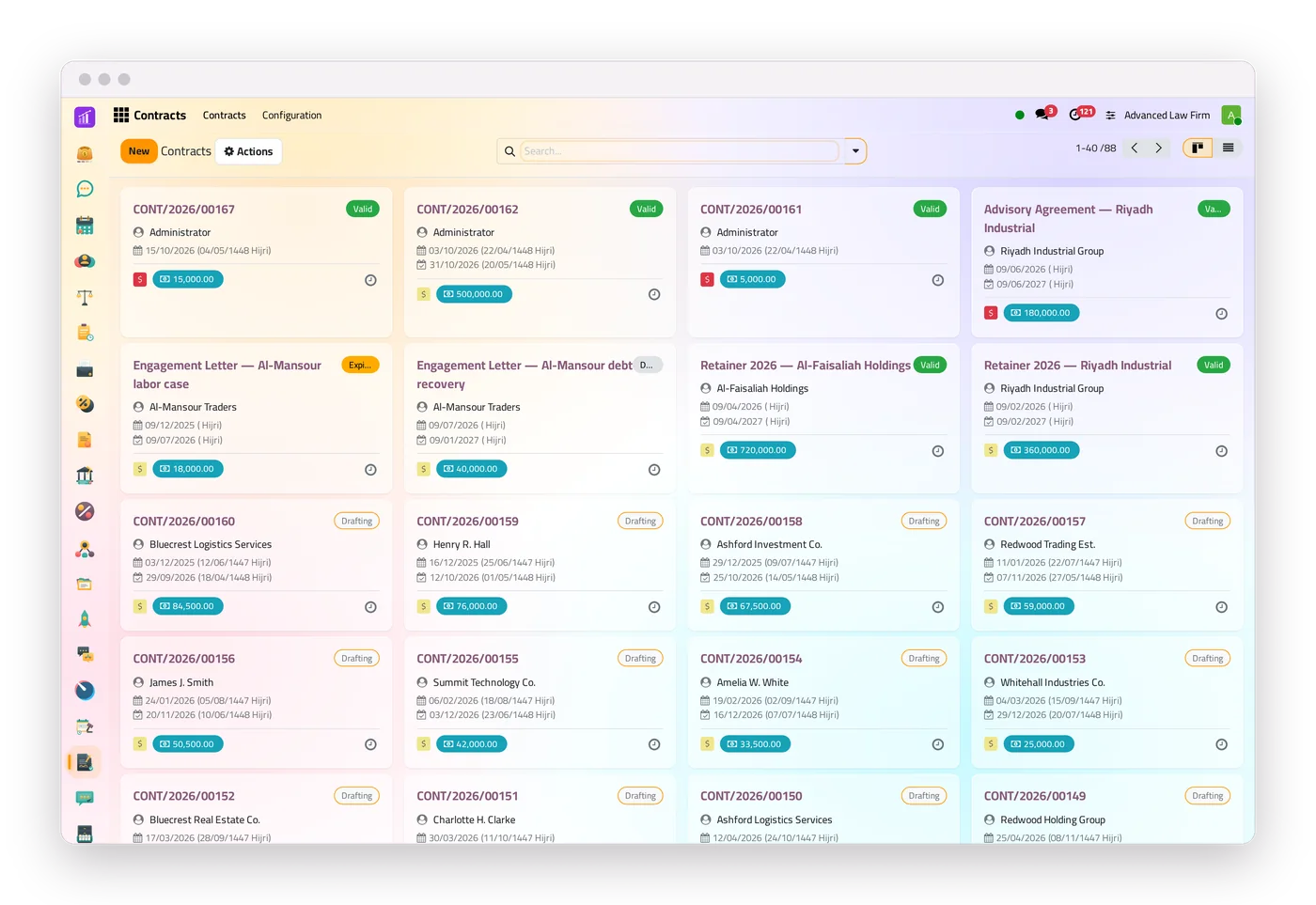Click the green online status indicator
Screen dimensions: 1316x905
pyautogui.click(x=1020, y=115)
